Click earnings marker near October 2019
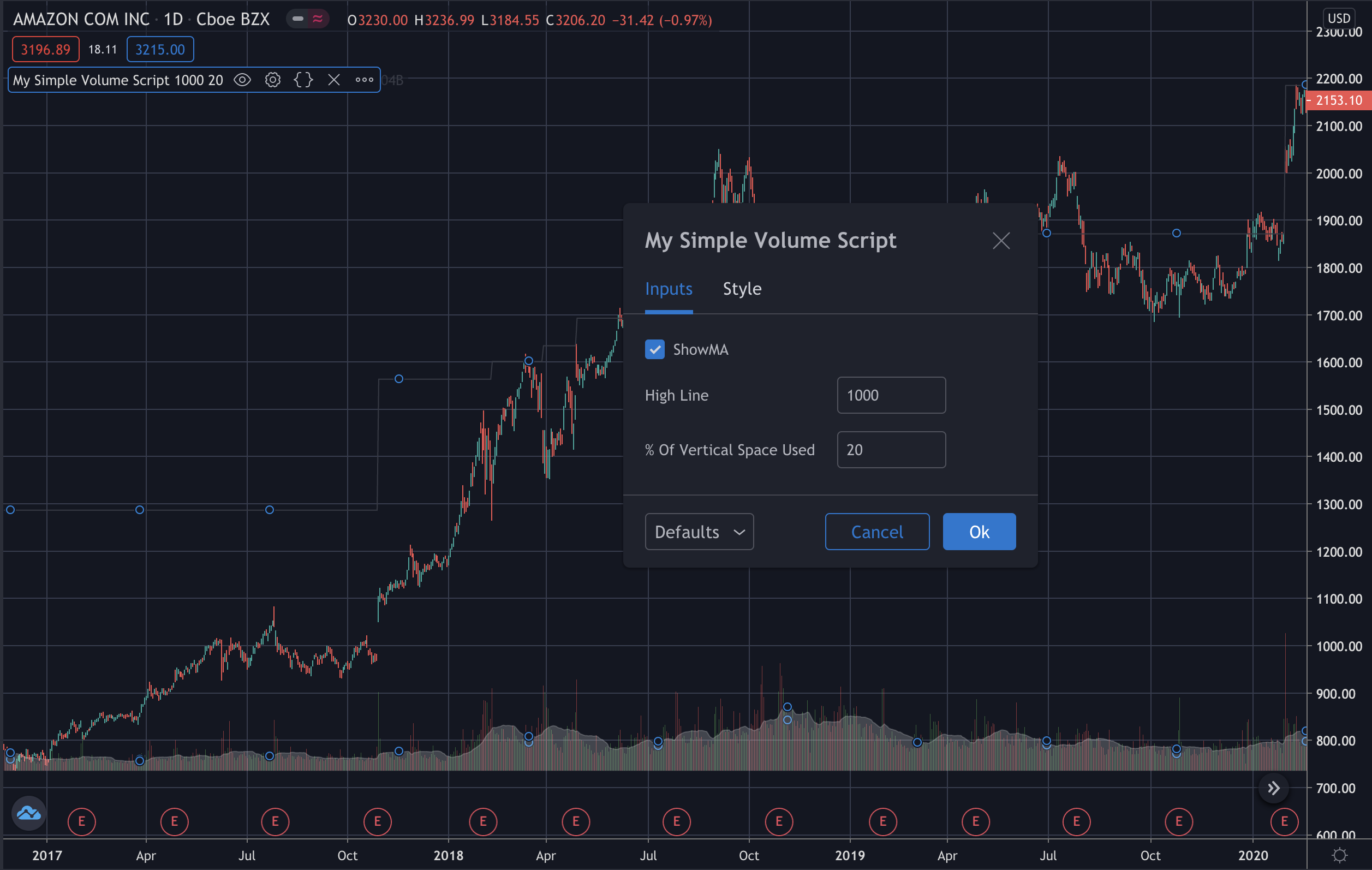 [1179, 821]
